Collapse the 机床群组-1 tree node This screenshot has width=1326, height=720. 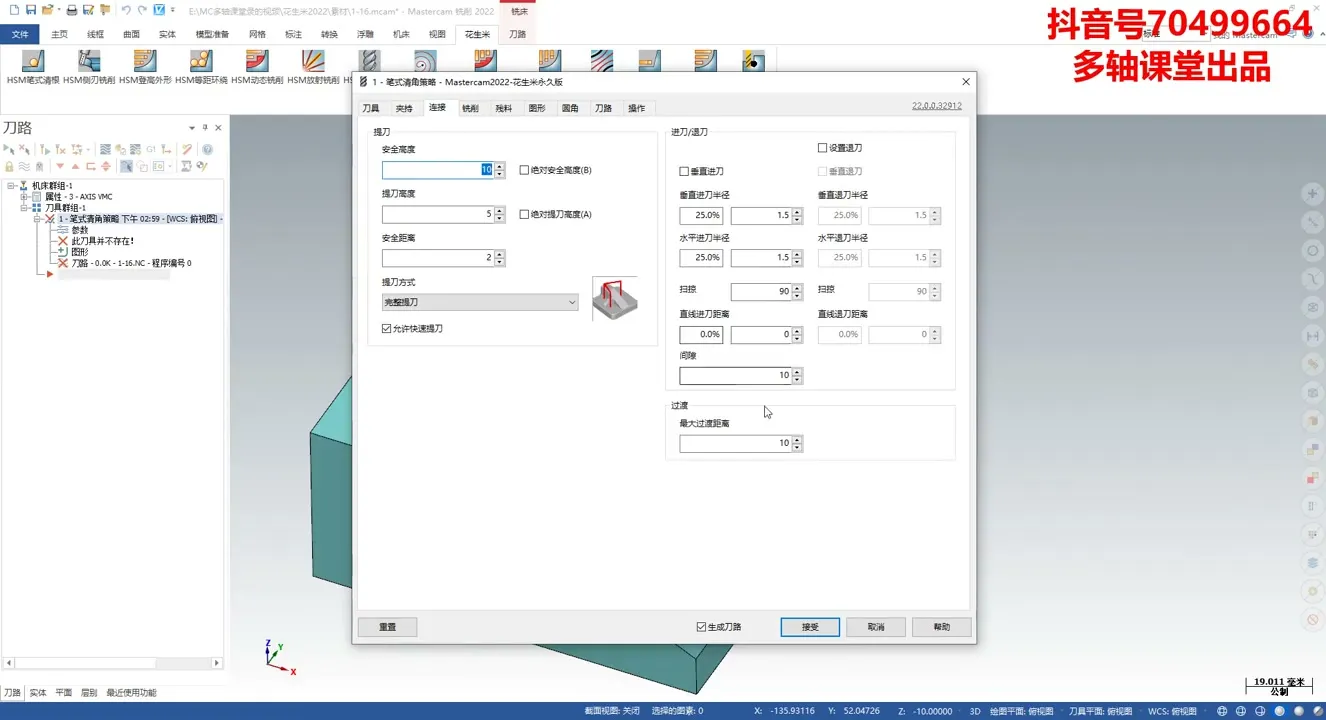click(x=11, y=186)
